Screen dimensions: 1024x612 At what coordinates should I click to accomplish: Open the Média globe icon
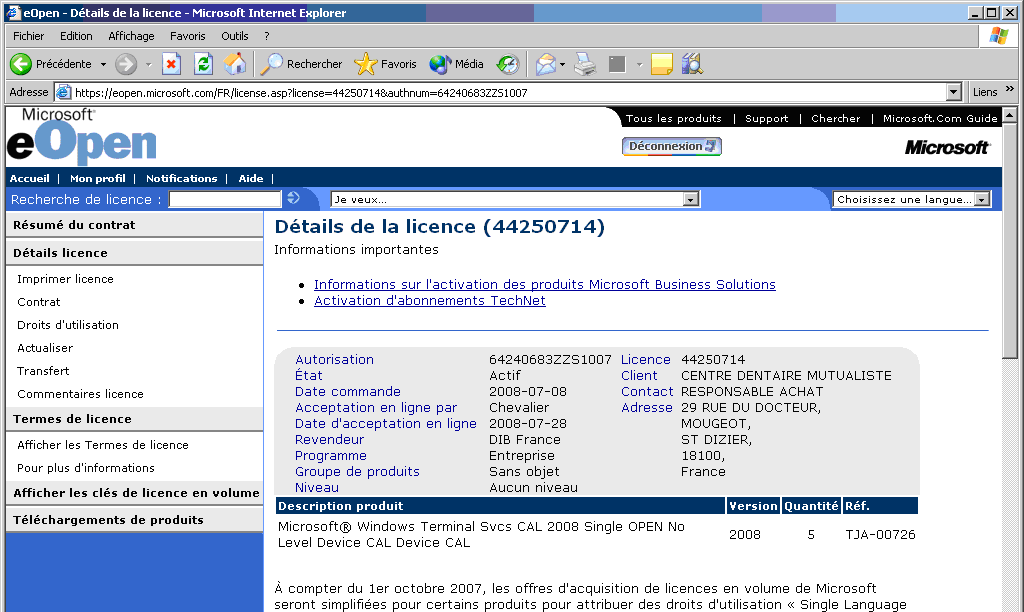pos(440,64)
